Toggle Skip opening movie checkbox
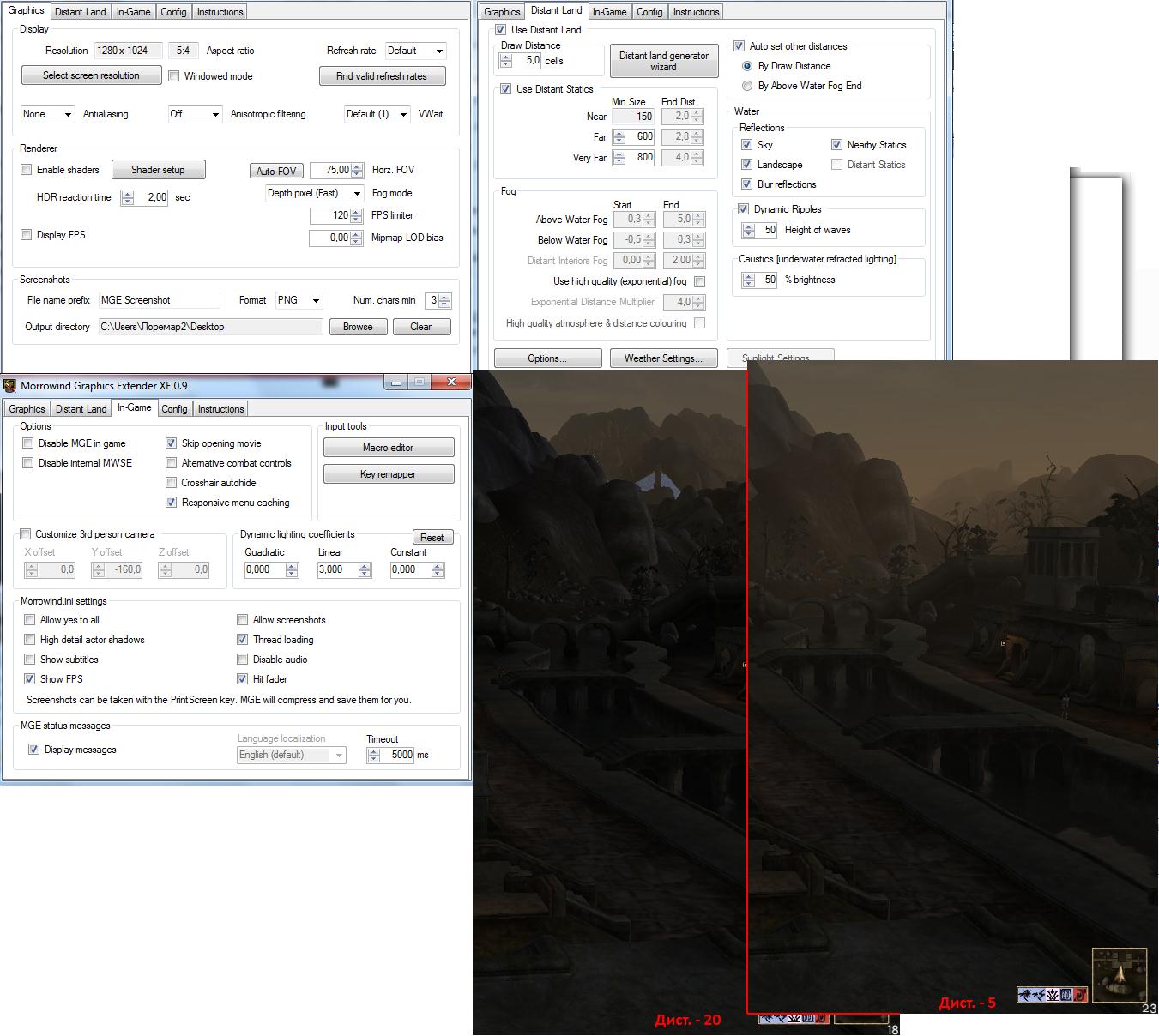This screenshot has width=1159, height=1036. click(x=171, y=443)
